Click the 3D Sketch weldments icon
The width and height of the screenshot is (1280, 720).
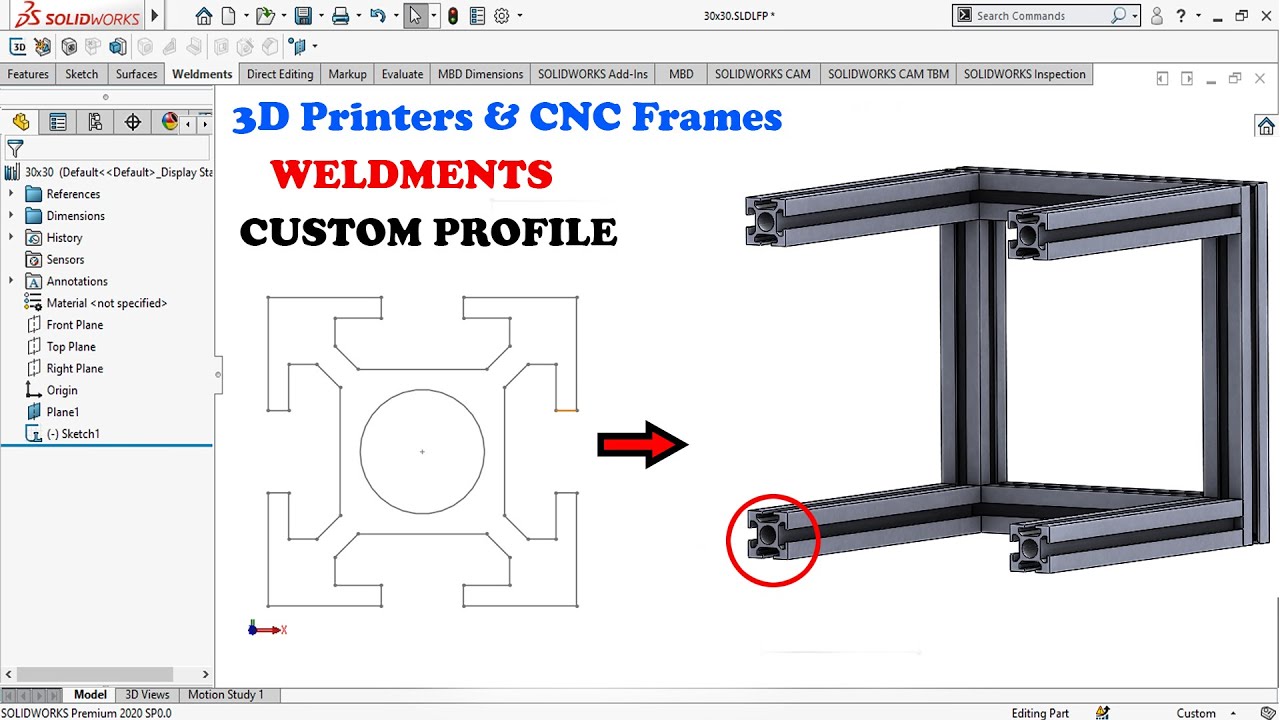(x=18, y=47)
